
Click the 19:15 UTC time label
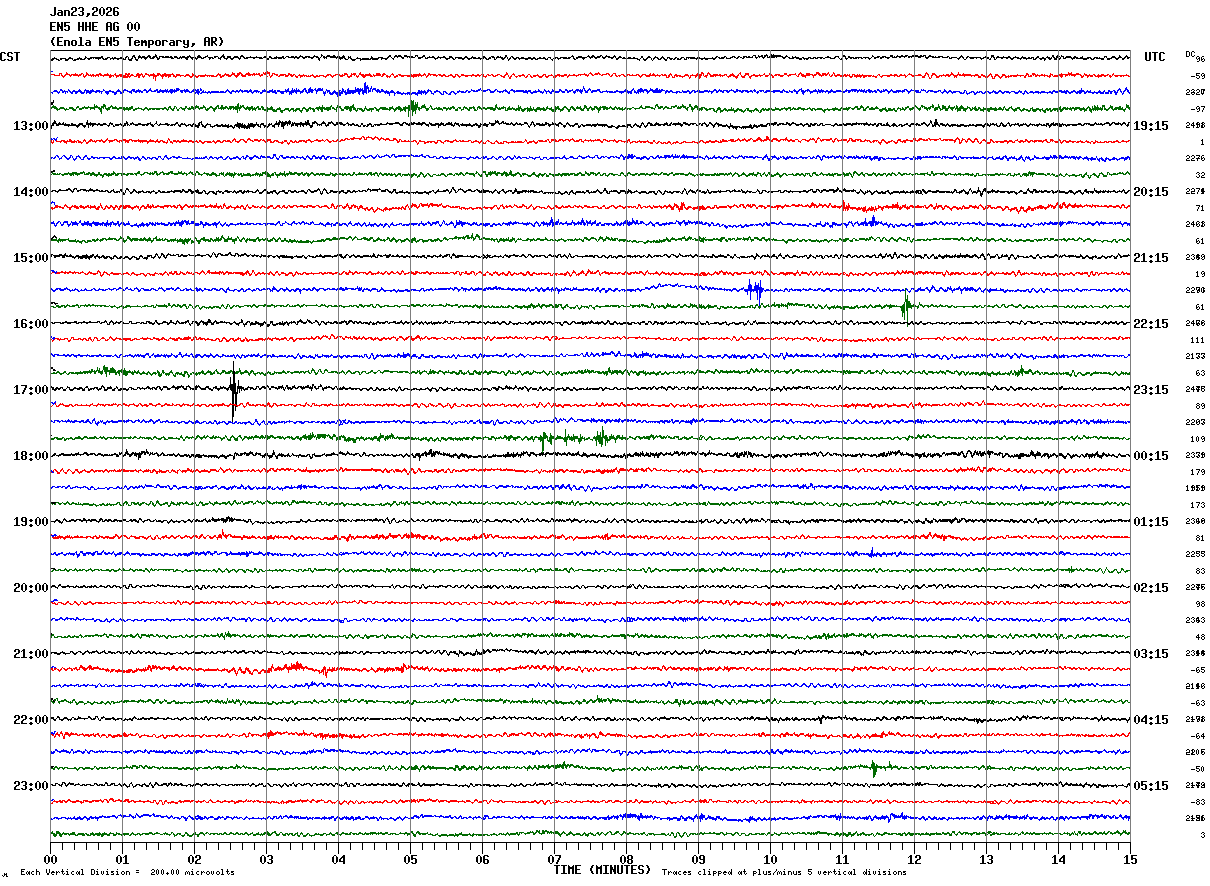coord(1151,126)
